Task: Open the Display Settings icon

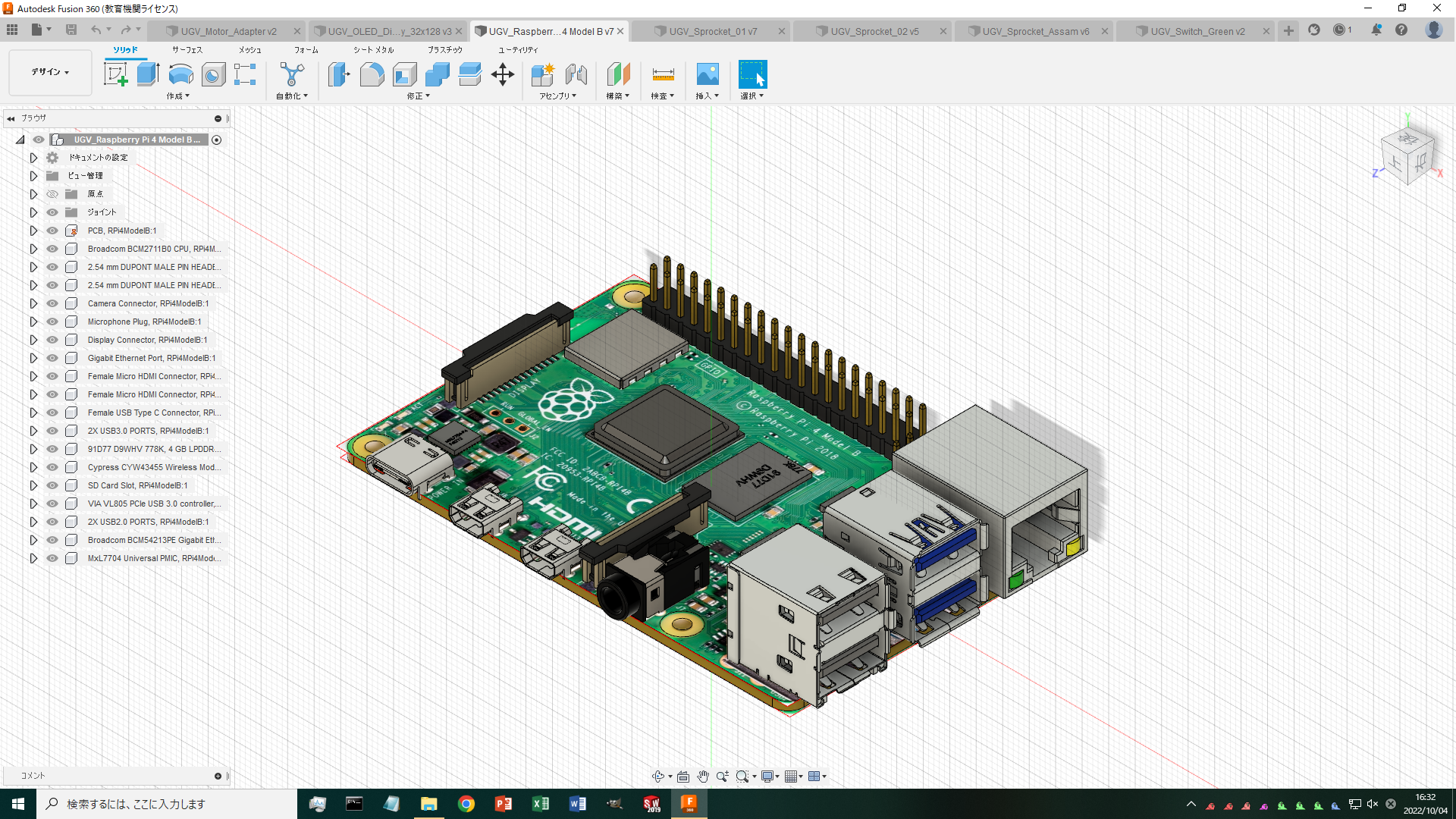Action: coord(767,776)
